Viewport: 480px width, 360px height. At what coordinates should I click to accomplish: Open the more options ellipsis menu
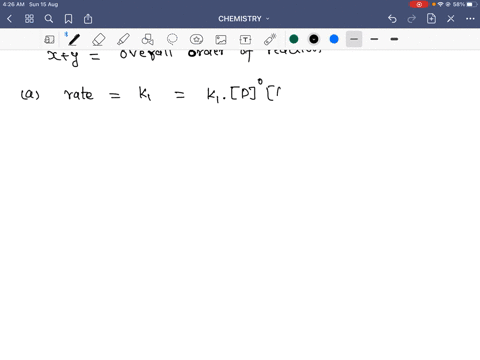pyautogui.click(x=470, y=19)
